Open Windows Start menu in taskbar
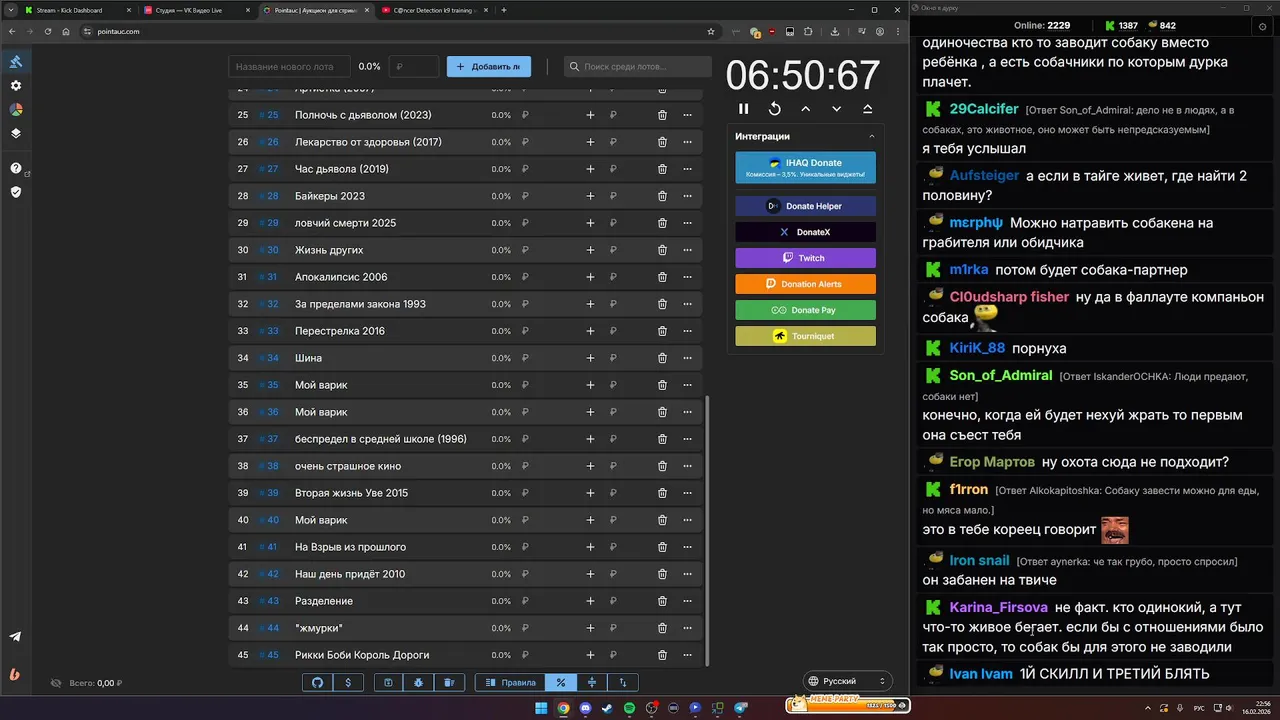The image size is (1280, 720). point(541,708)
